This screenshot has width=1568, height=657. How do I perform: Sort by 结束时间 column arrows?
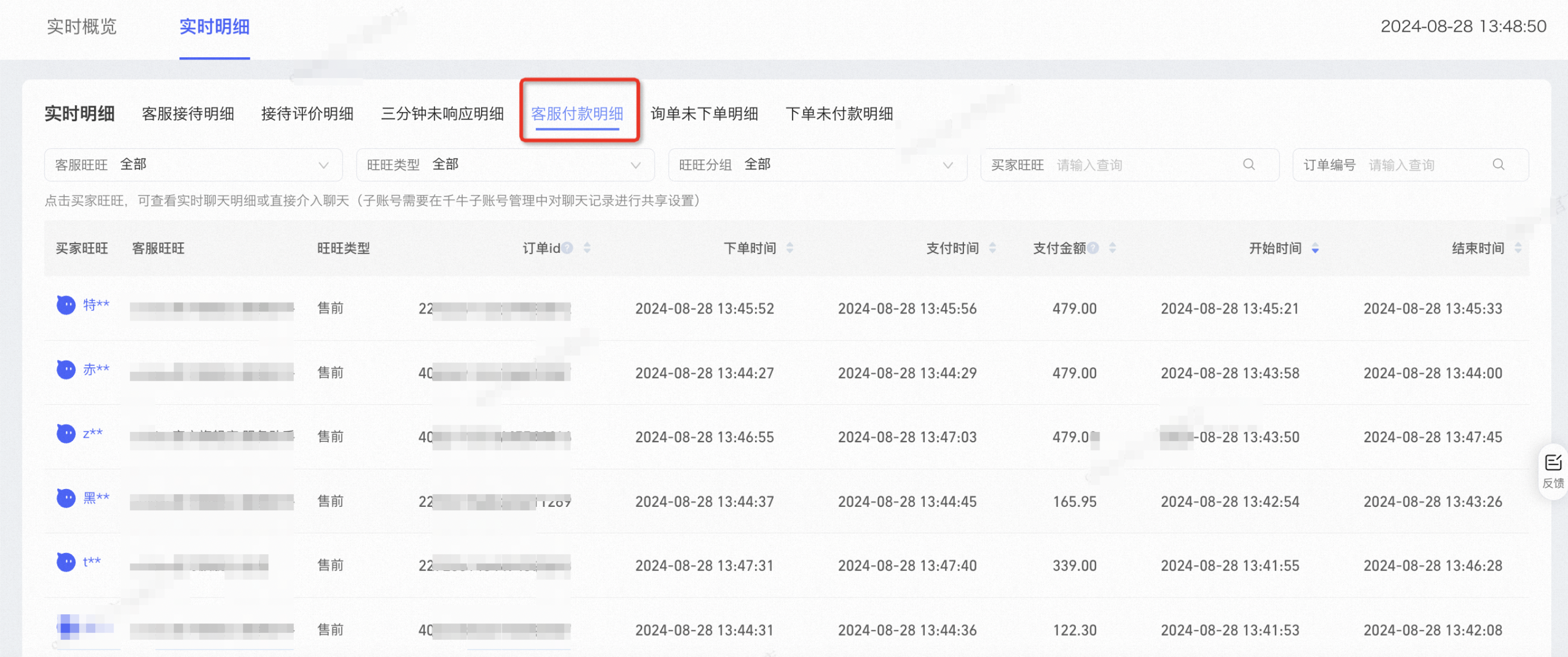click(1518, 248)
